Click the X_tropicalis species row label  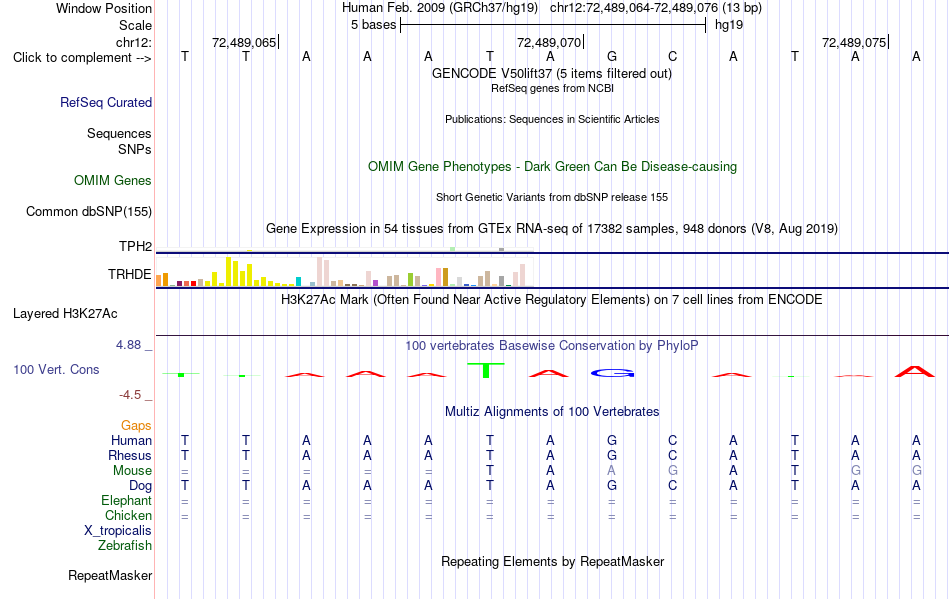tap(118, 531)
